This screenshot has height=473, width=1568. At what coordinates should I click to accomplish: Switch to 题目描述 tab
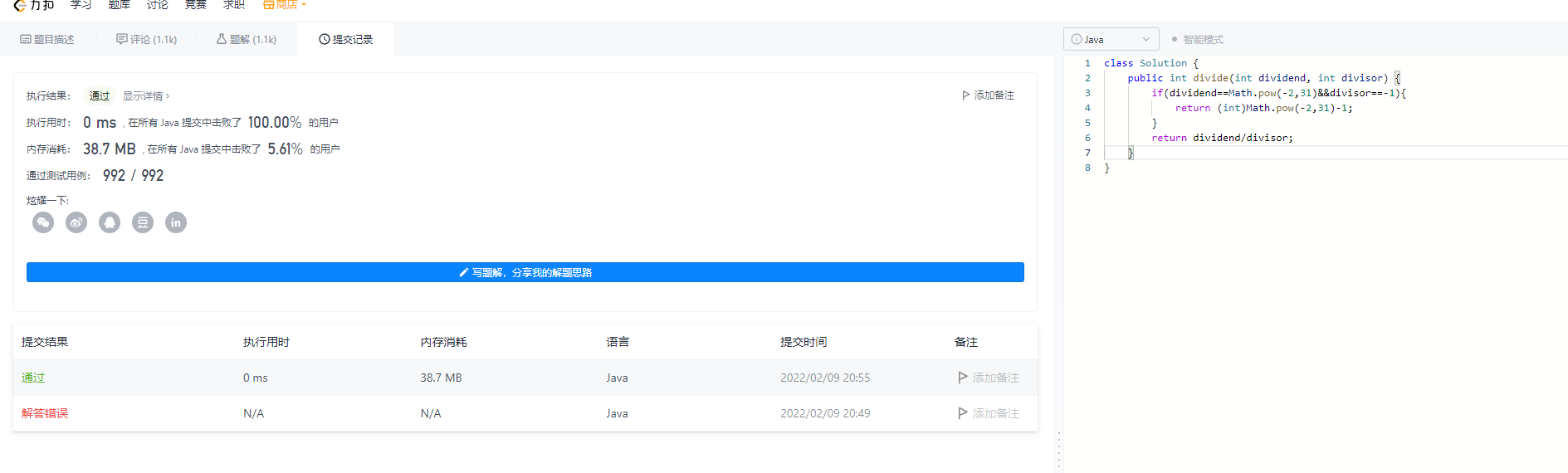[47, 39]
